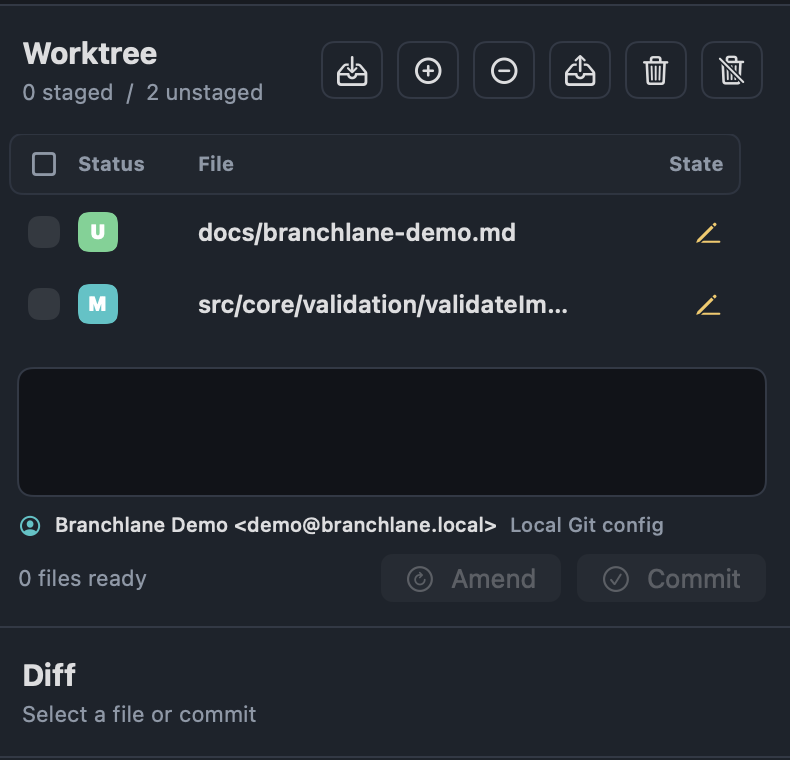Select the src/core/validation/validateIm... file name
790x760 pixels.
pyautogui.click(x=383, y=304)
